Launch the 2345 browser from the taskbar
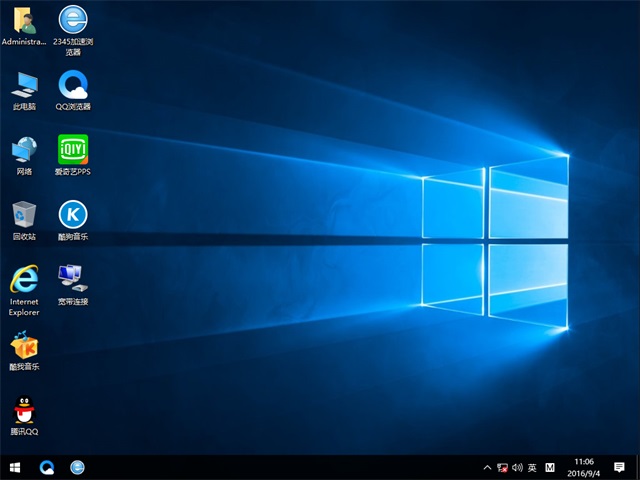640x480 pixels. [77, 467]
